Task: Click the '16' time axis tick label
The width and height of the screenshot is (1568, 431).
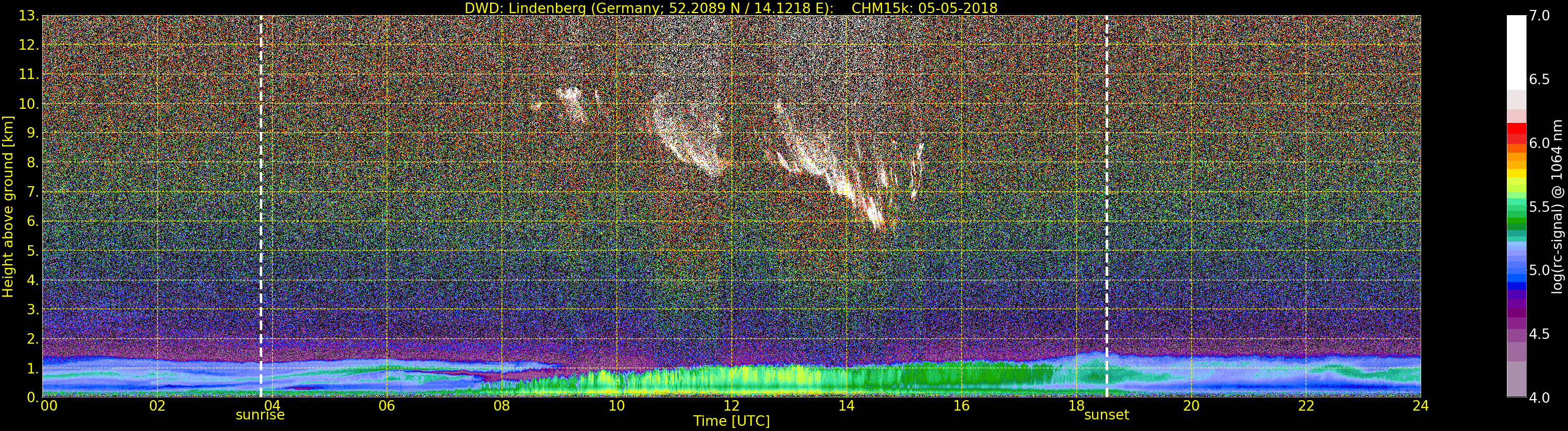Action: pos(961,405)
